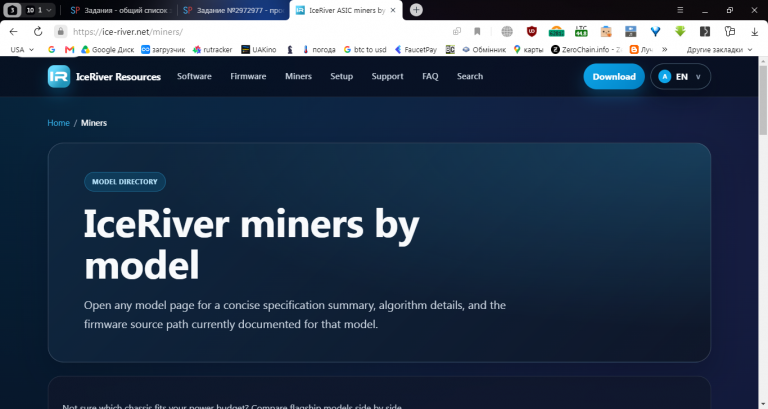Open the dark bracket extension icon
Image resolution: width=768 pixels, height=409 pixels.
pyautogui.click(x=705, y=31)
